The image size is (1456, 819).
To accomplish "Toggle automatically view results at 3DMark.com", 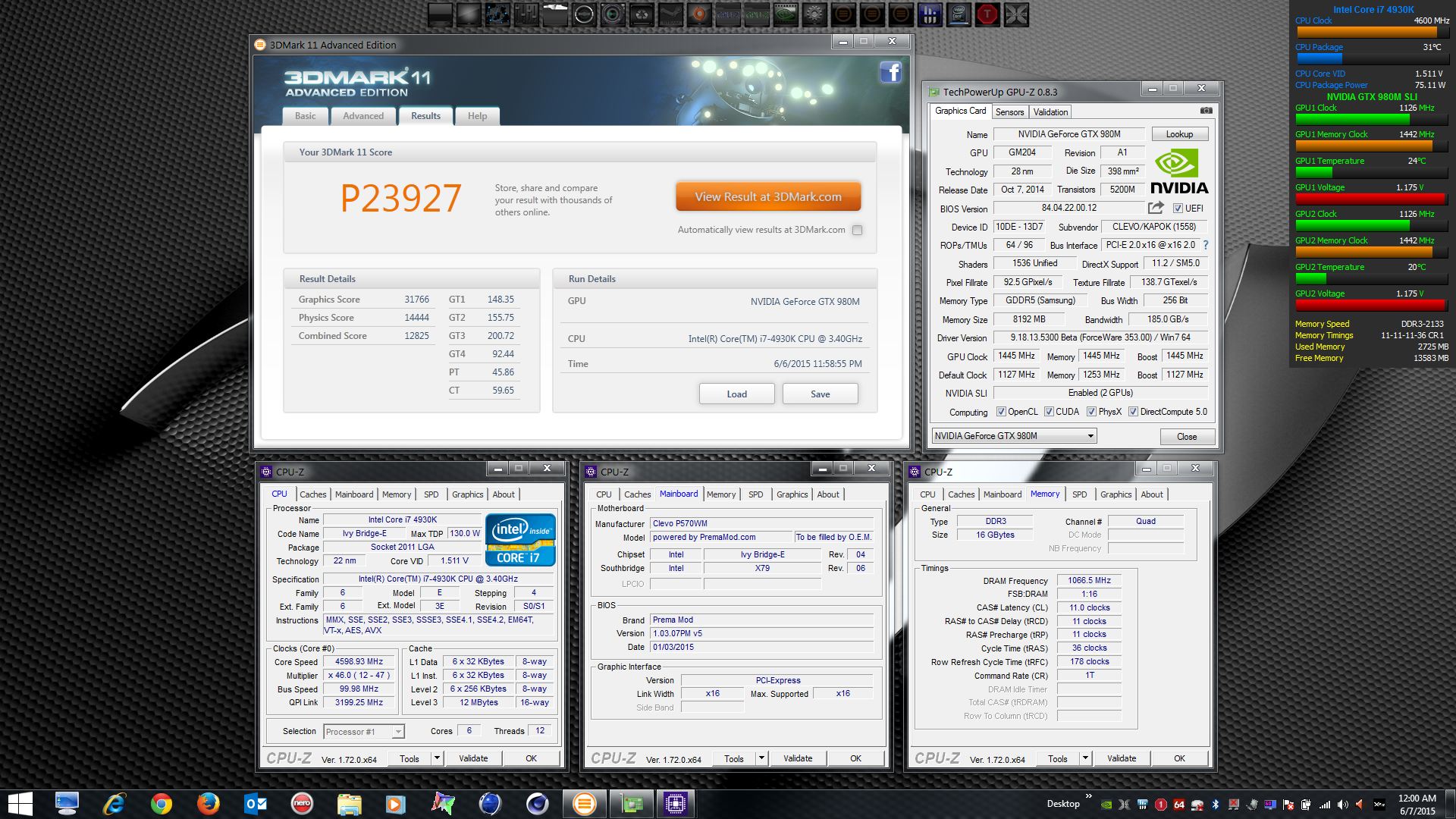I will (x=857, y=230).
